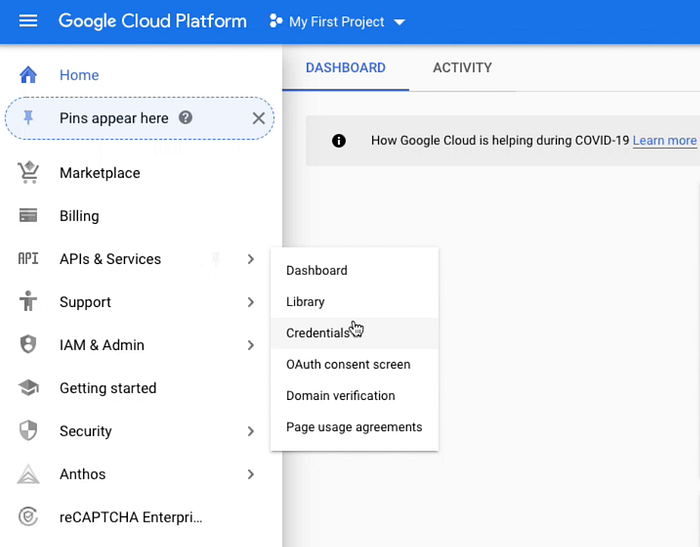This screenshot has width=700, height=547.
Task: Click the reCAPTCHA Enterprise icon
Action: coord(28,517)
